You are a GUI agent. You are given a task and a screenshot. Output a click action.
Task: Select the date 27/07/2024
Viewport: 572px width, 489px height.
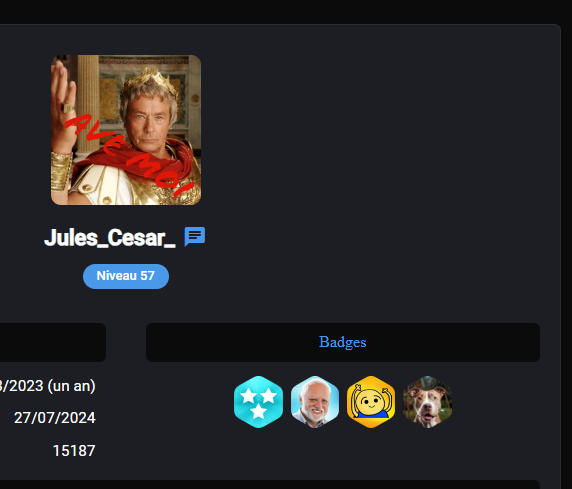pyautogui.click(x=55, y=418)
